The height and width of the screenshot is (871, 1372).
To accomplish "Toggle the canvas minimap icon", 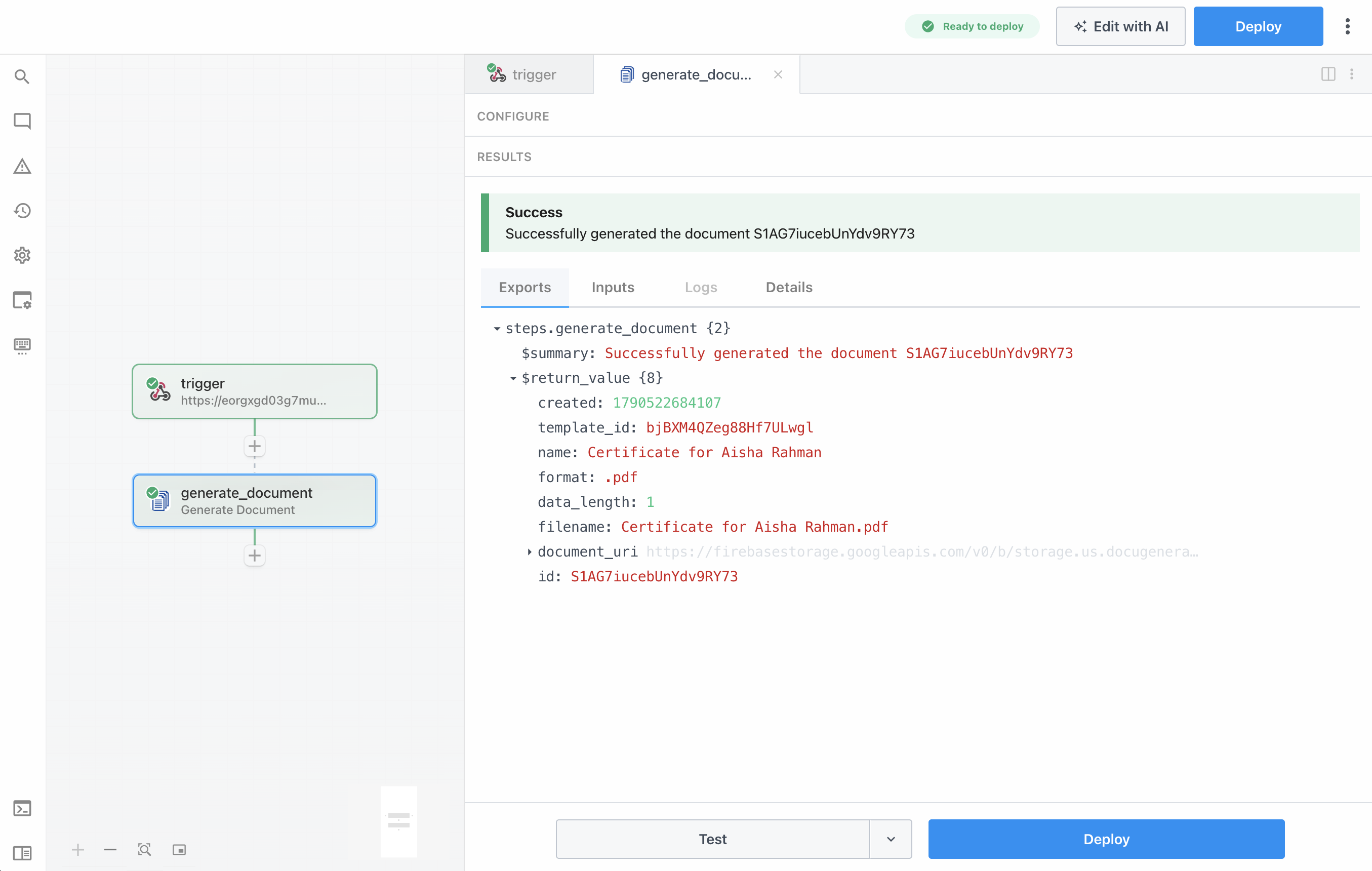I will 180,850.
